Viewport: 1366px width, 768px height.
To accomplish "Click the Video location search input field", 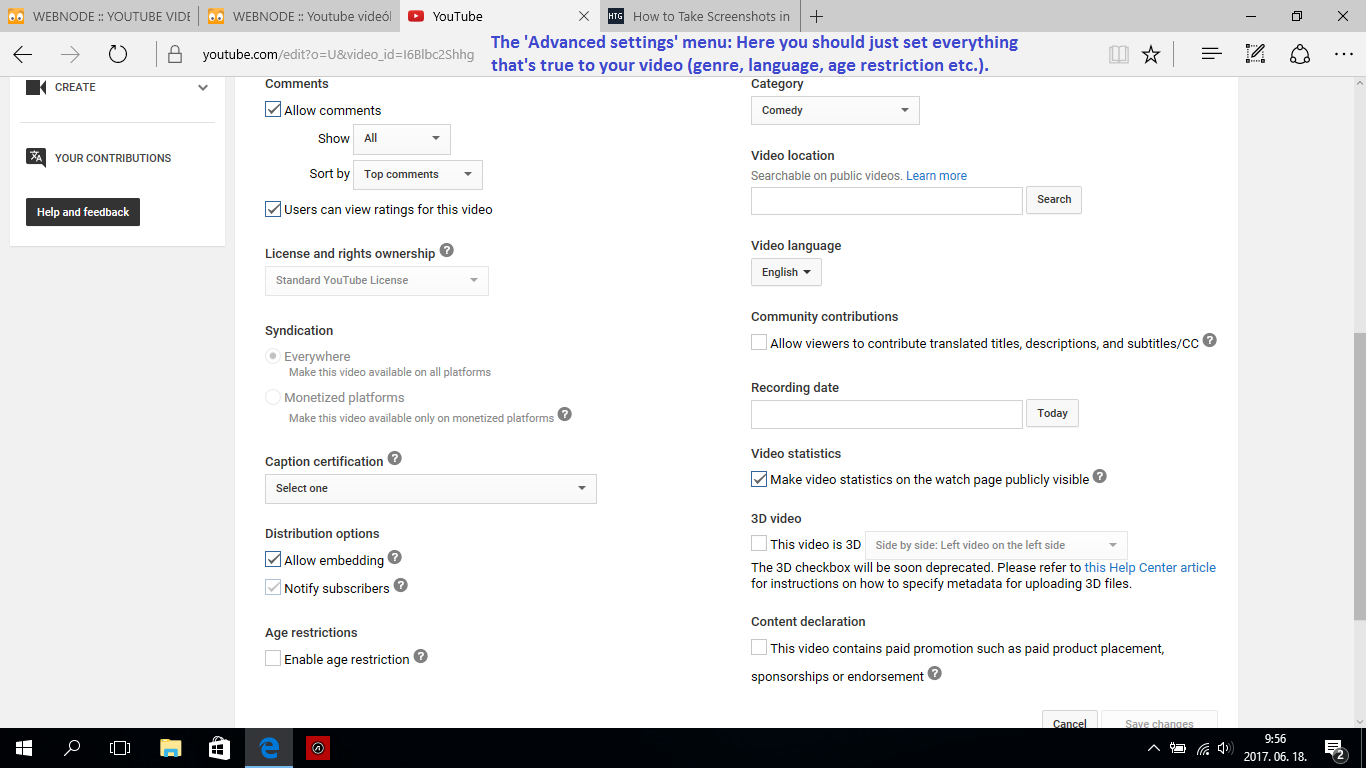I will [x=886, y=200].
